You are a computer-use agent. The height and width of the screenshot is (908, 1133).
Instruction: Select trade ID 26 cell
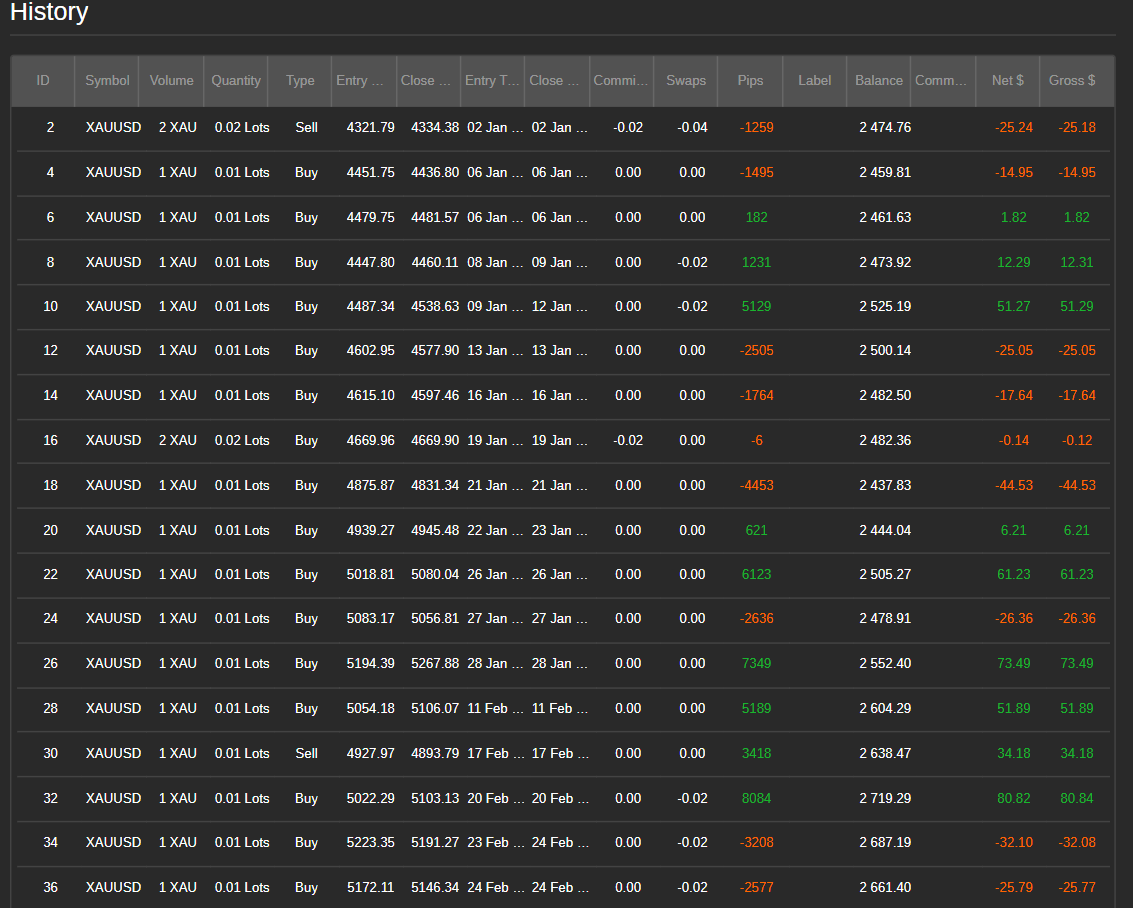[x=50, y=663]
